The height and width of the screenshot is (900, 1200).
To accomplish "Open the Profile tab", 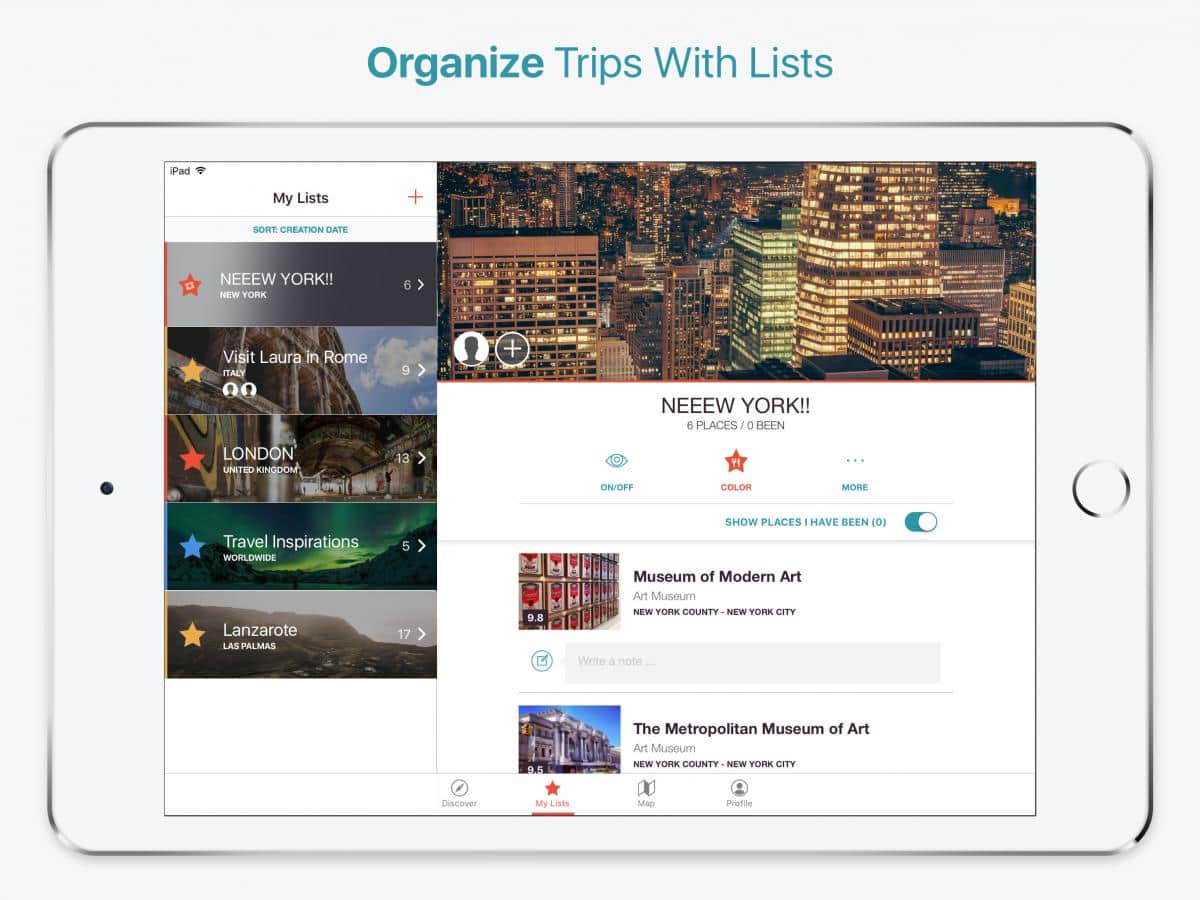I will click(739, 794).
